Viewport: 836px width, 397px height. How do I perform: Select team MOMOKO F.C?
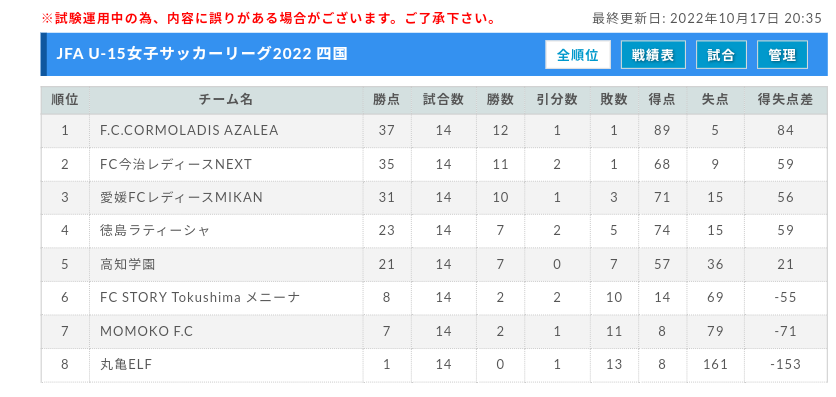(147, 331)
